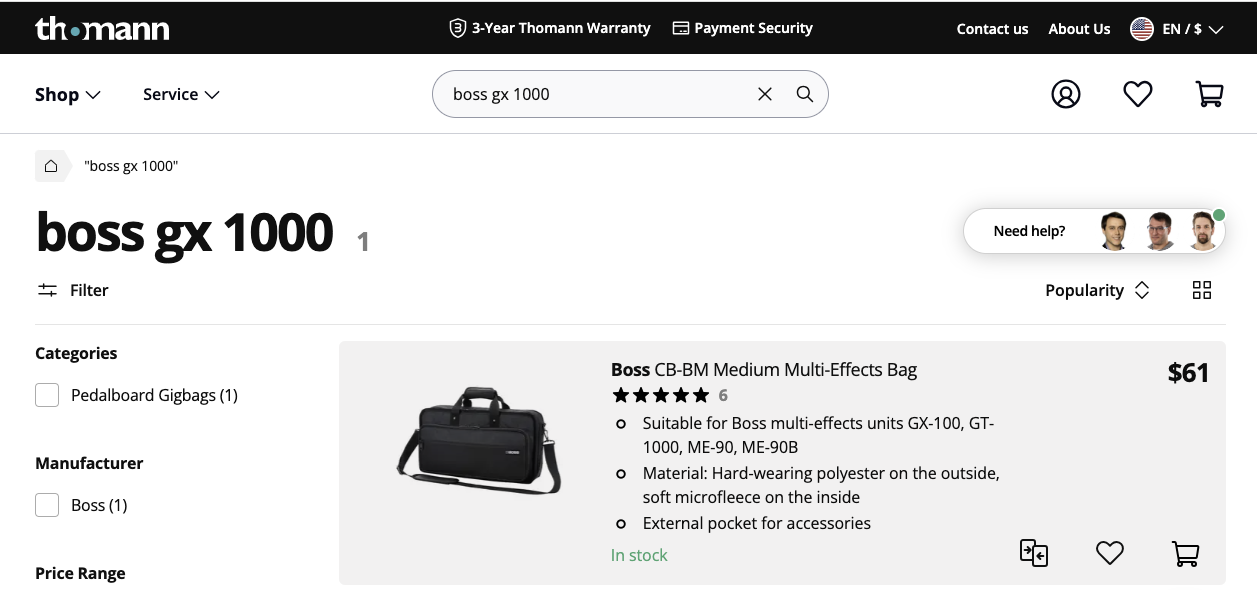Open the wishlist heart in header
Image resolution: width=1257 pixels, height=590 pixels.
click(1138, 94)
